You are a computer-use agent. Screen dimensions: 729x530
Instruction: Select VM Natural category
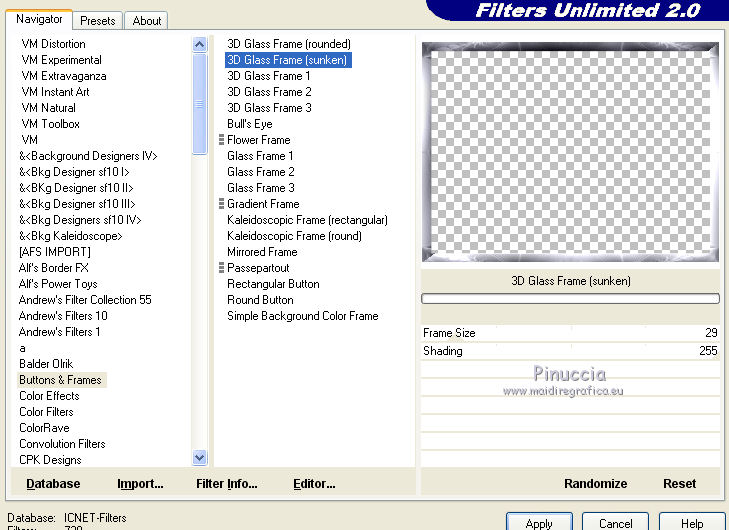click(x=48, y=108)
